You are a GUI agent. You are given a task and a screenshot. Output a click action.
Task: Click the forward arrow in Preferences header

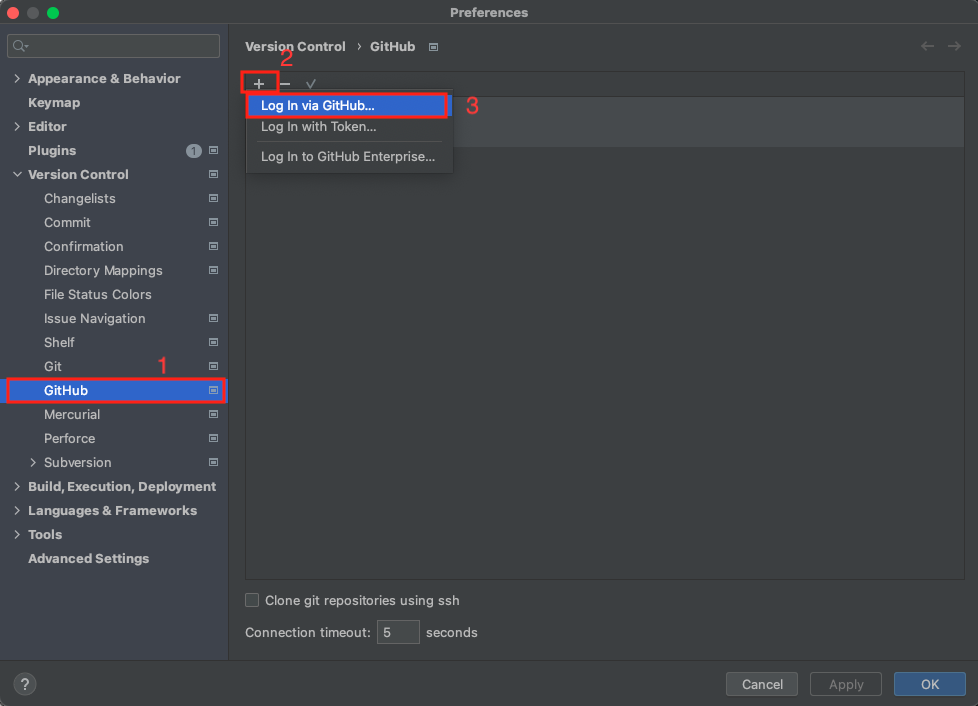(954, 46)
